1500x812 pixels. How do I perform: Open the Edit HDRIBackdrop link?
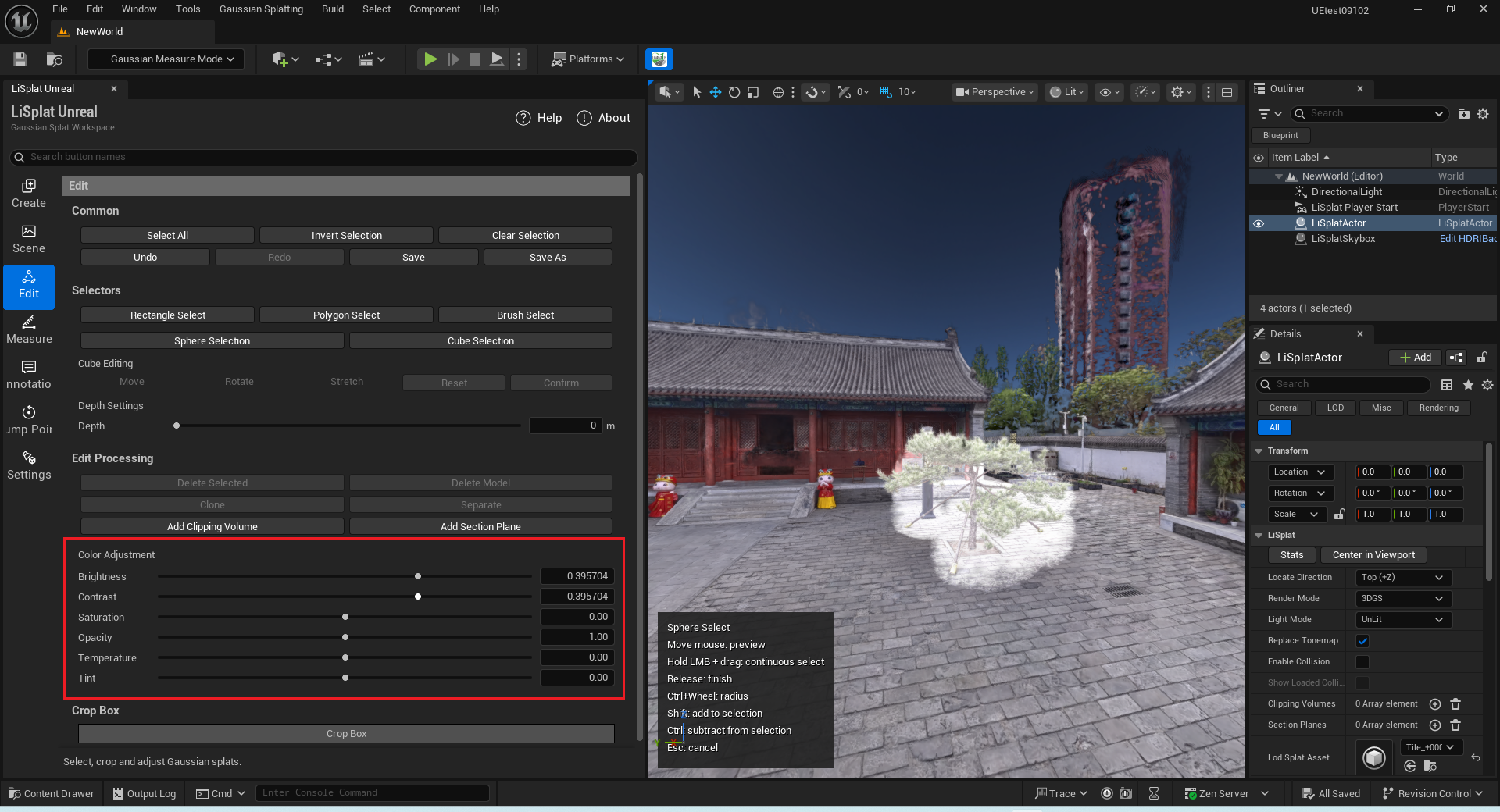[x=1468, y=239]
